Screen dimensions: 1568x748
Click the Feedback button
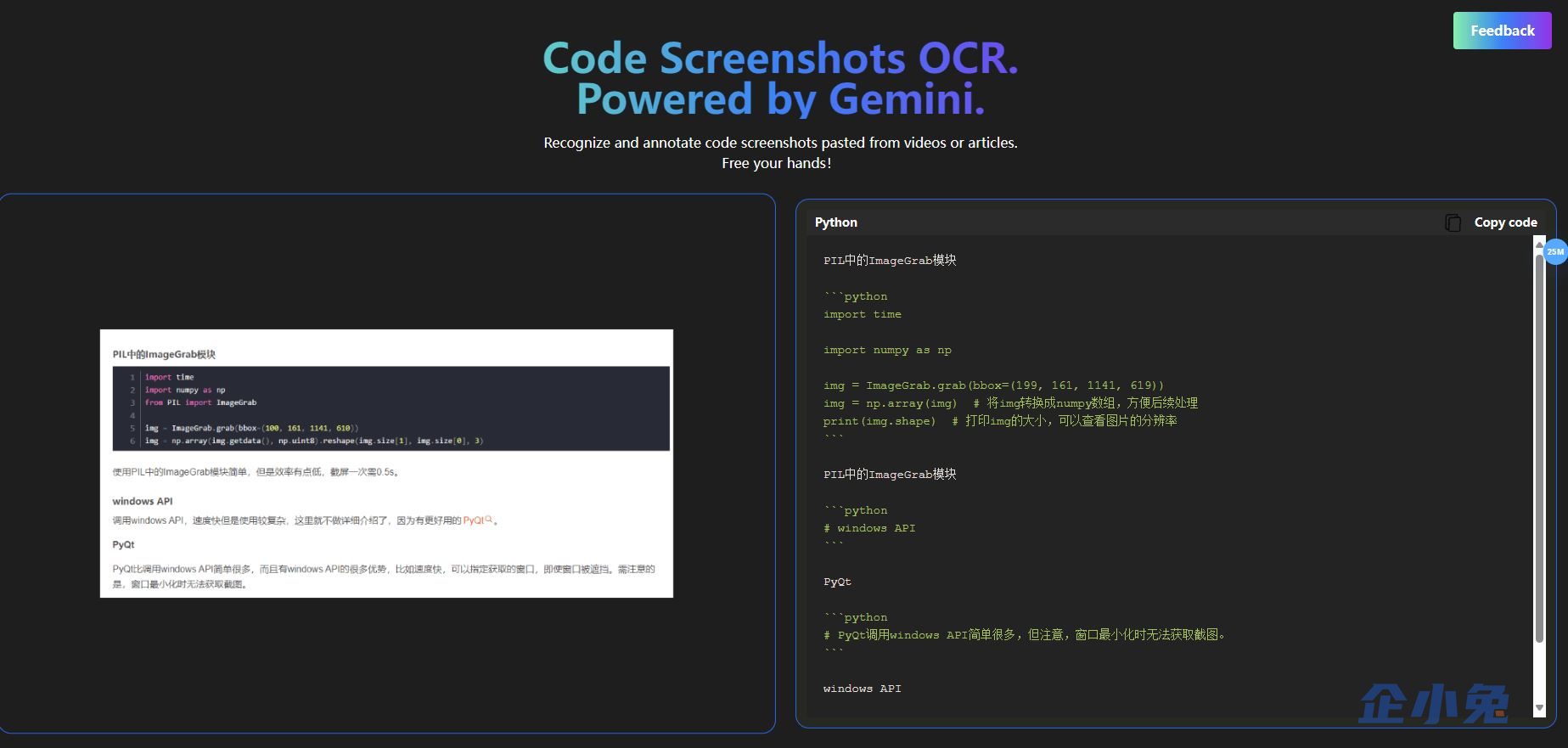pyautogui.click(x=1502, y=31)
